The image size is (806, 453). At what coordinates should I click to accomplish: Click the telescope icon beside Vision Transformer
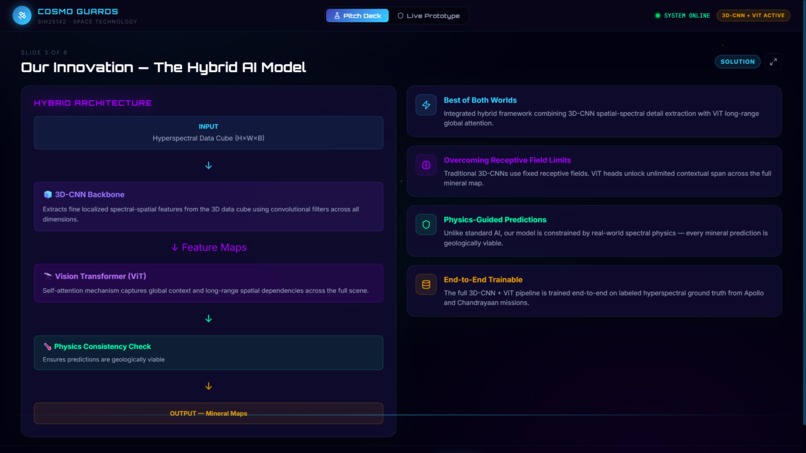coord(48,276)
